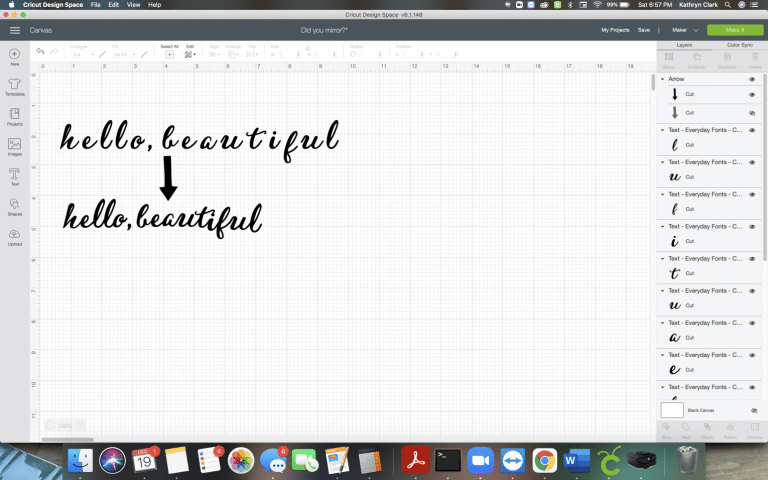This screenshot has width=768, height=480.
Task: Click the Blank Canvas color swatch
Action: (x=672, y=410)
